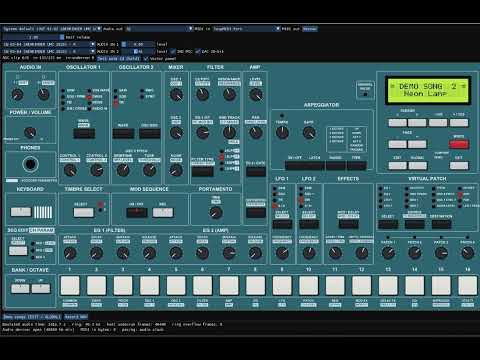Image resolution: width=480 pixels, height=360 pixels.
Task: Click the EG 1 INT knob
Action: [202, 133]
